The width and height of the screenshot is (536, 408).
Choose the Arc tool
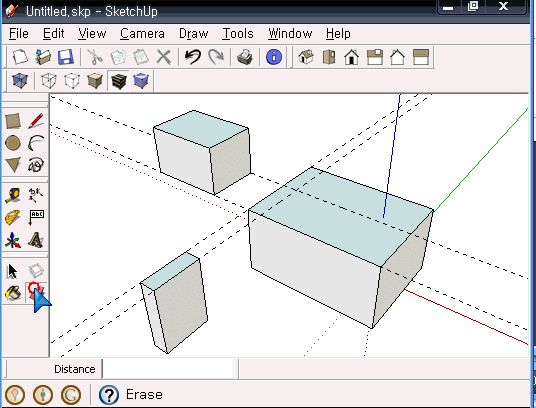pyautogui.click(x=36, y=143)
